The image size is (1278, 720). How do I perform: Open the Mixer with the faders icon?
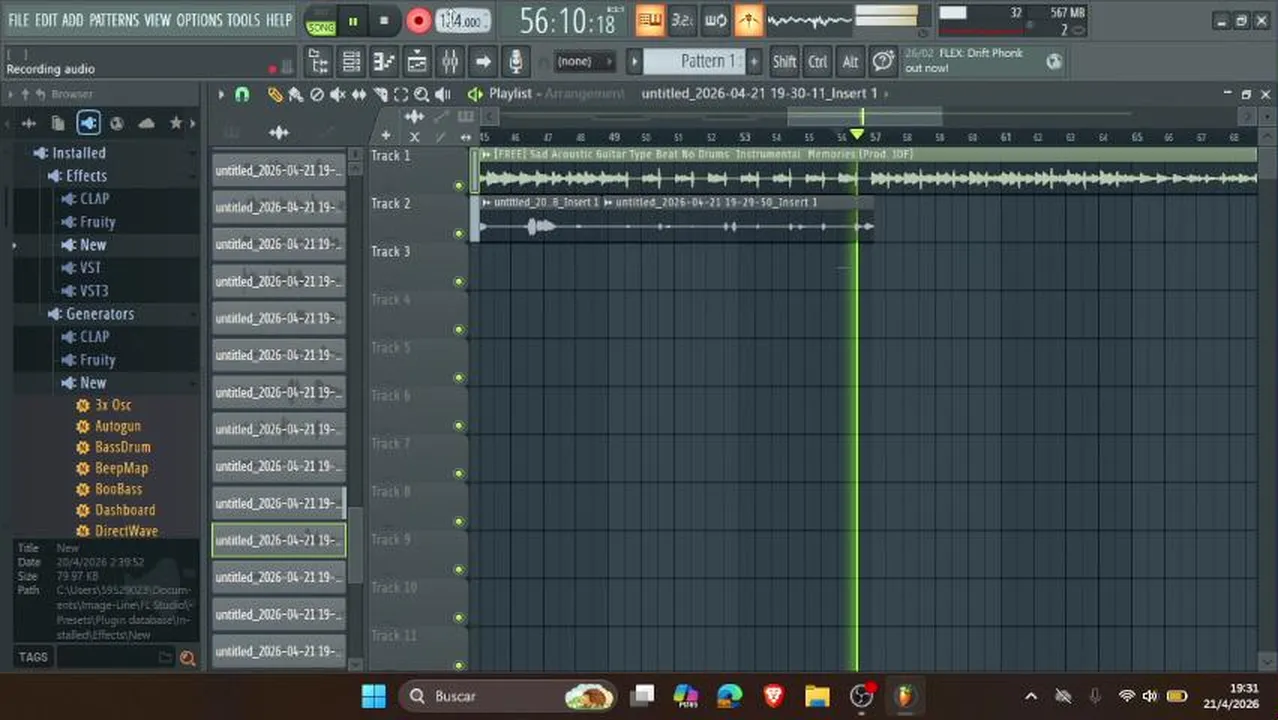click(450, 62)
